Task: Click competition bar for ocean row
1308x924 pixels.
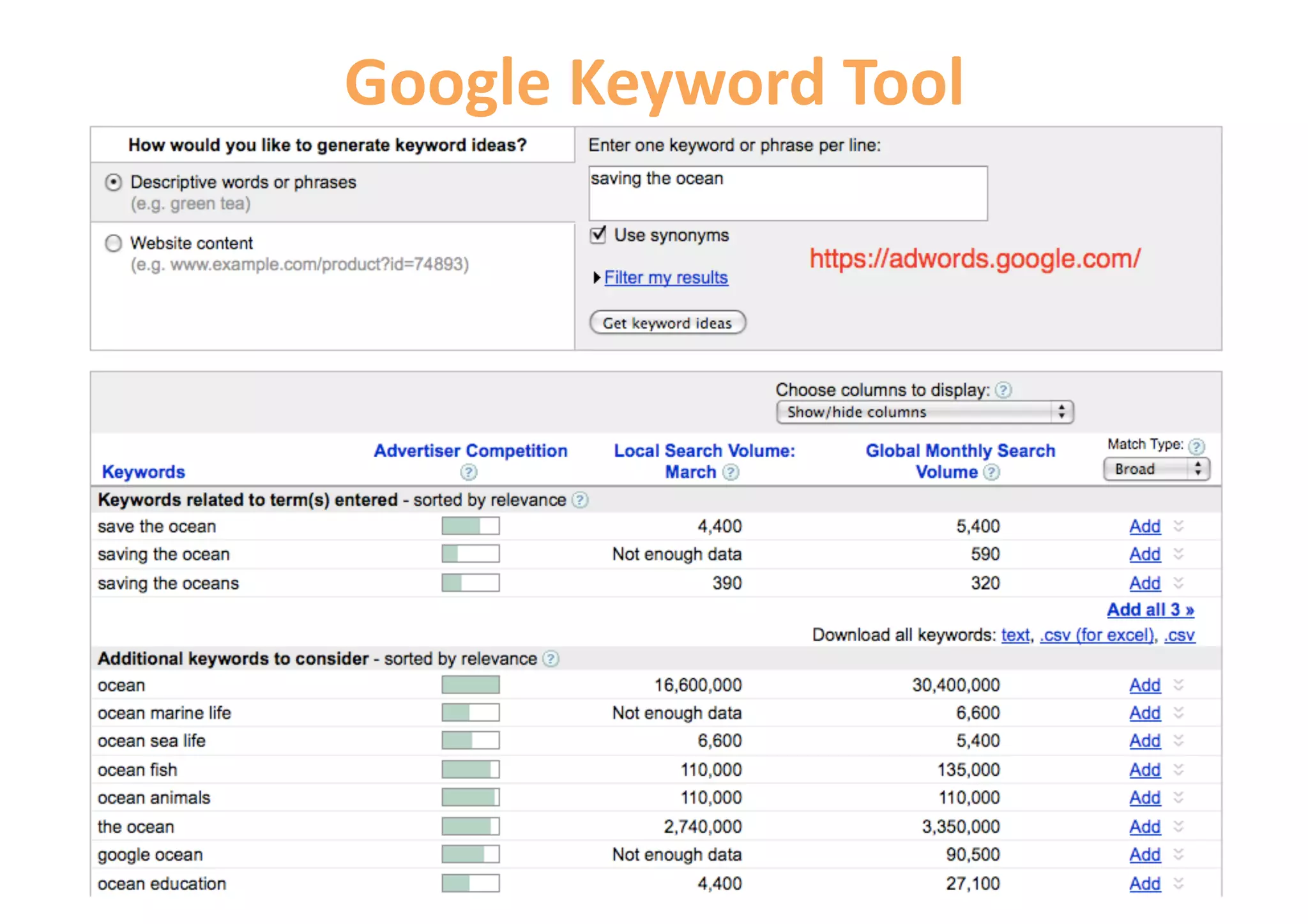Action: [x=471, y=685]
